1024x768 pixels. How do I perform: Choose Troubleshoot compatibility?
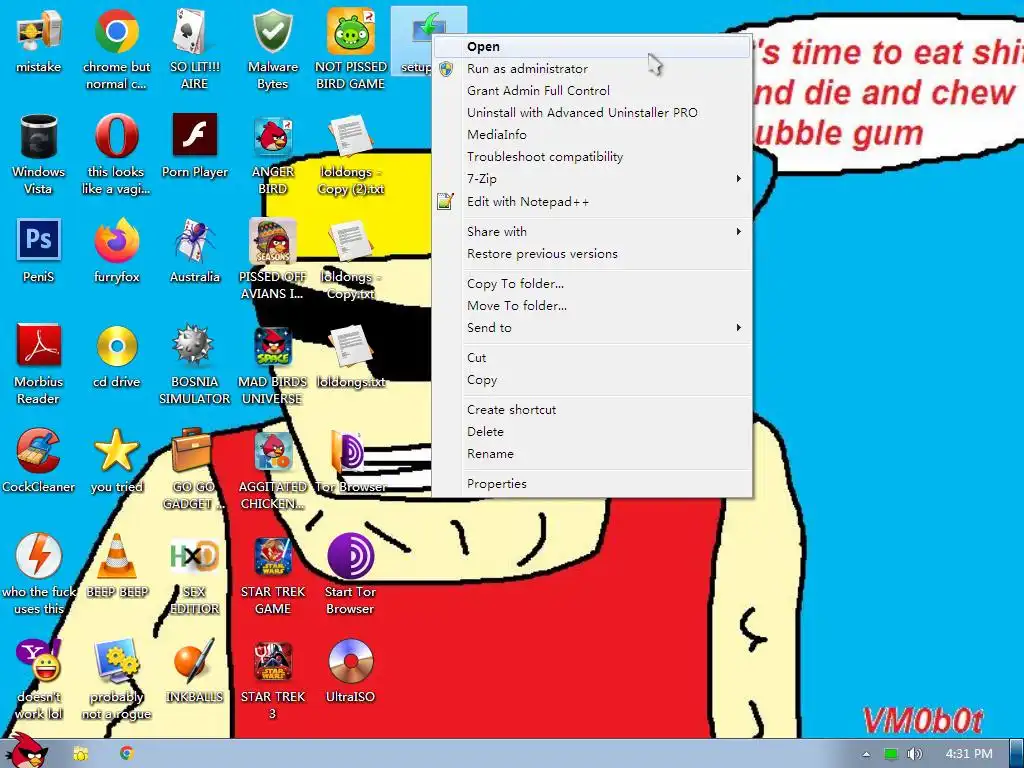pyautogui.click(x=592, y=157)
